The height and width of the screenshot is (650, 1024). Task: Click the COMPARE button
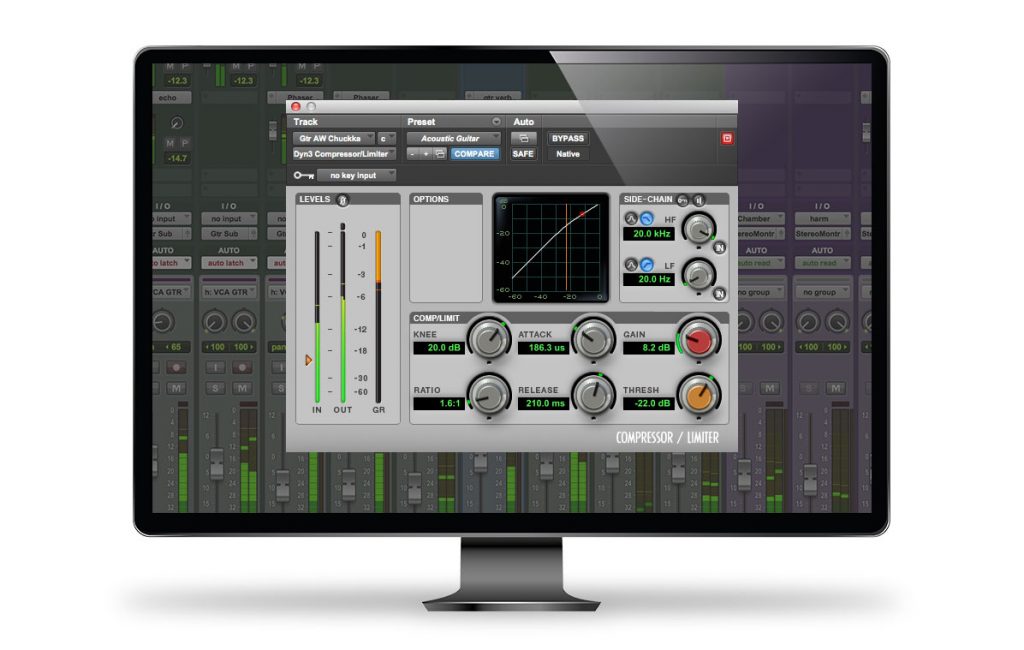click(x=473, y=154)
